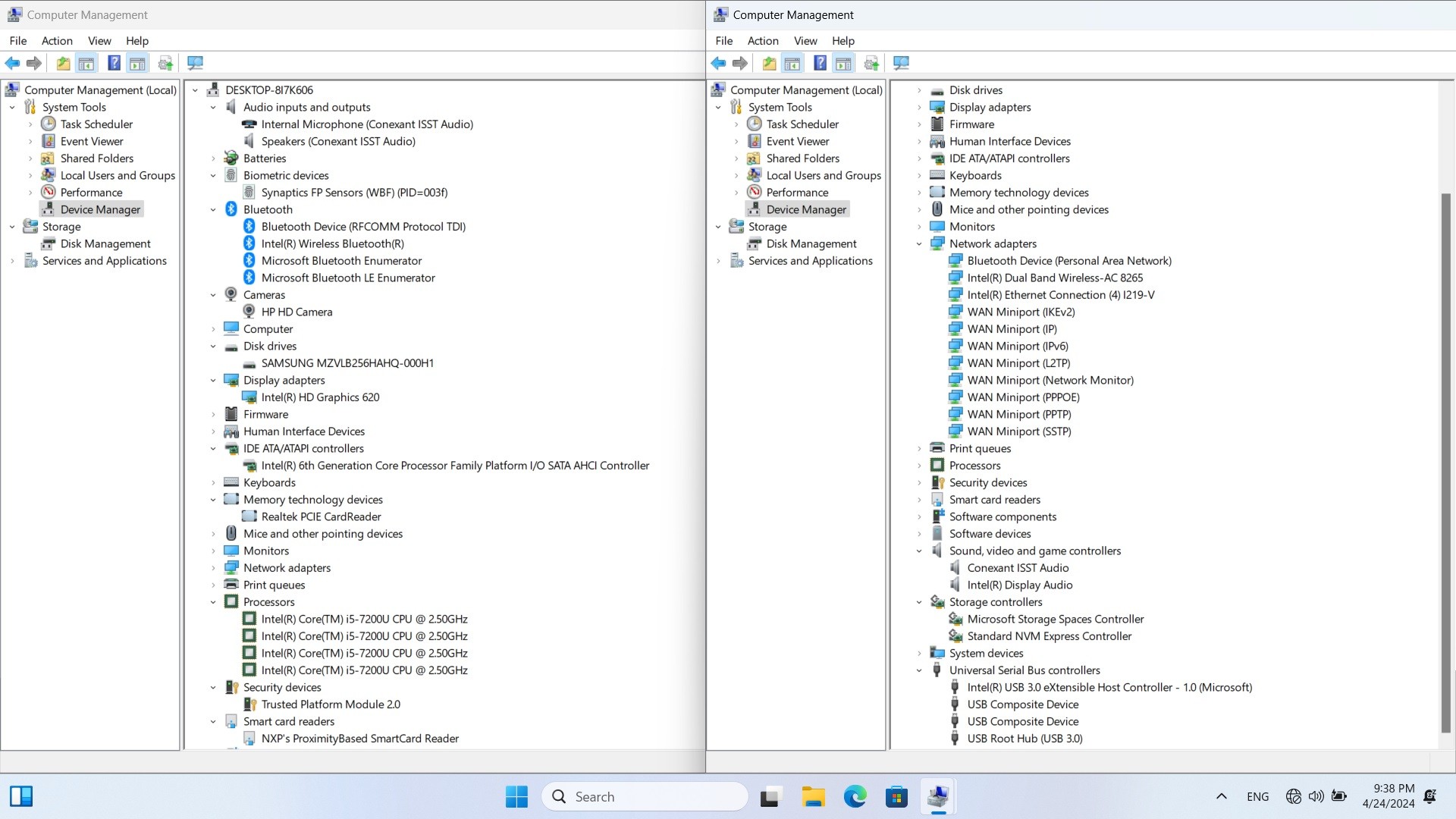Click Computer Management icon on taskbar
1456x819 pixels.
(x=938, y=796)
